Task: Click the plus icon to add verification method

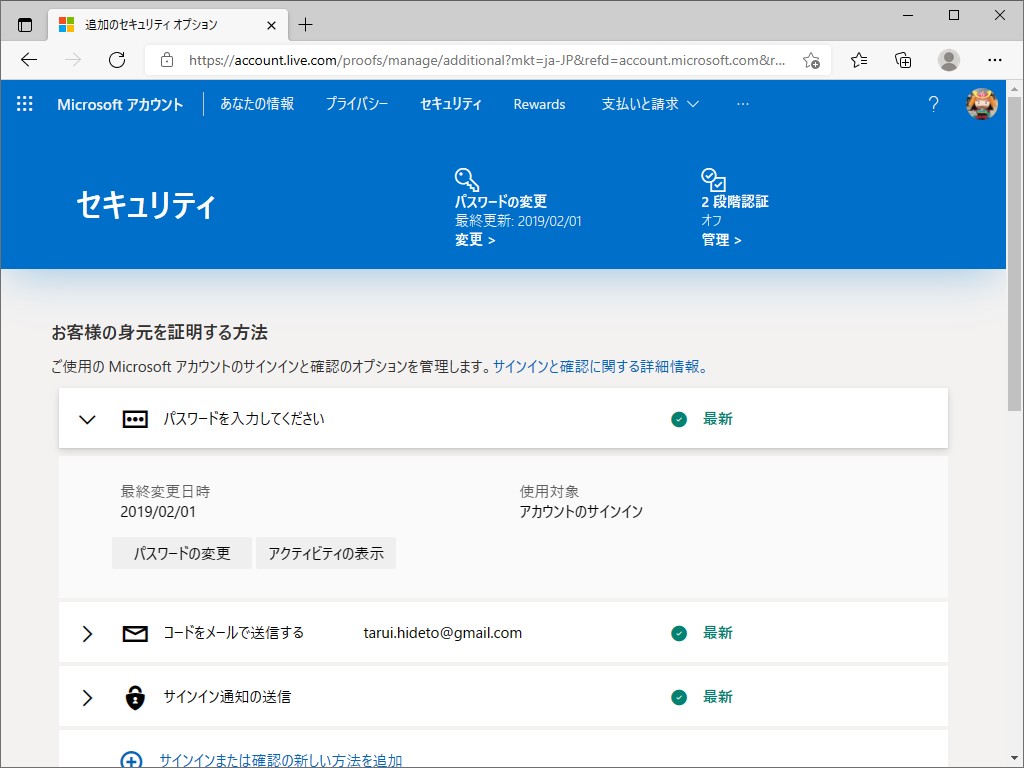Action: 131,759
